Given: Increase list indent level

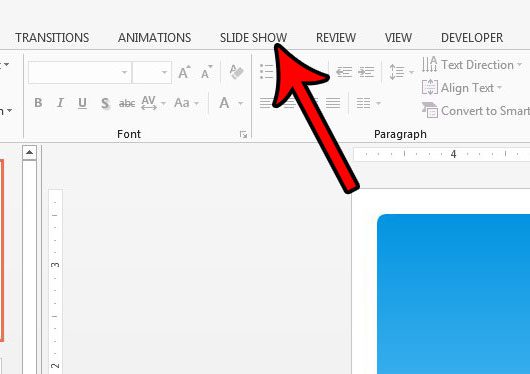Looking at the screenshot, I should pyautogui.click(x=366, y=72).
